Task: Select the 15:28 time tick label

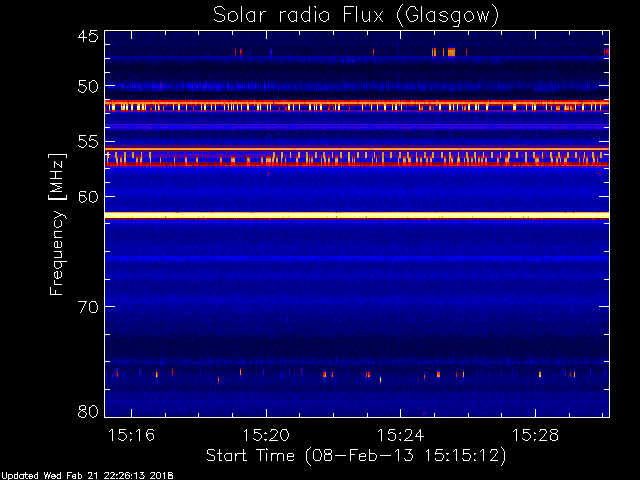Action: (x=535, y=435)
